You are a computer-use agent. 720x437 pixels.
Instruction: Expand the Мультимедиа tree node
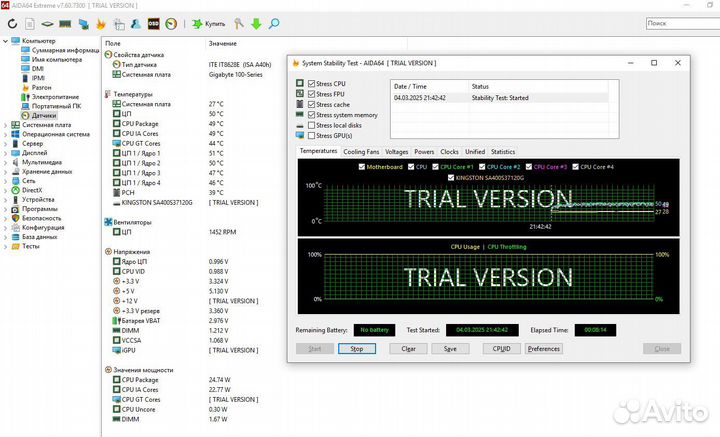tap(4, 161)
